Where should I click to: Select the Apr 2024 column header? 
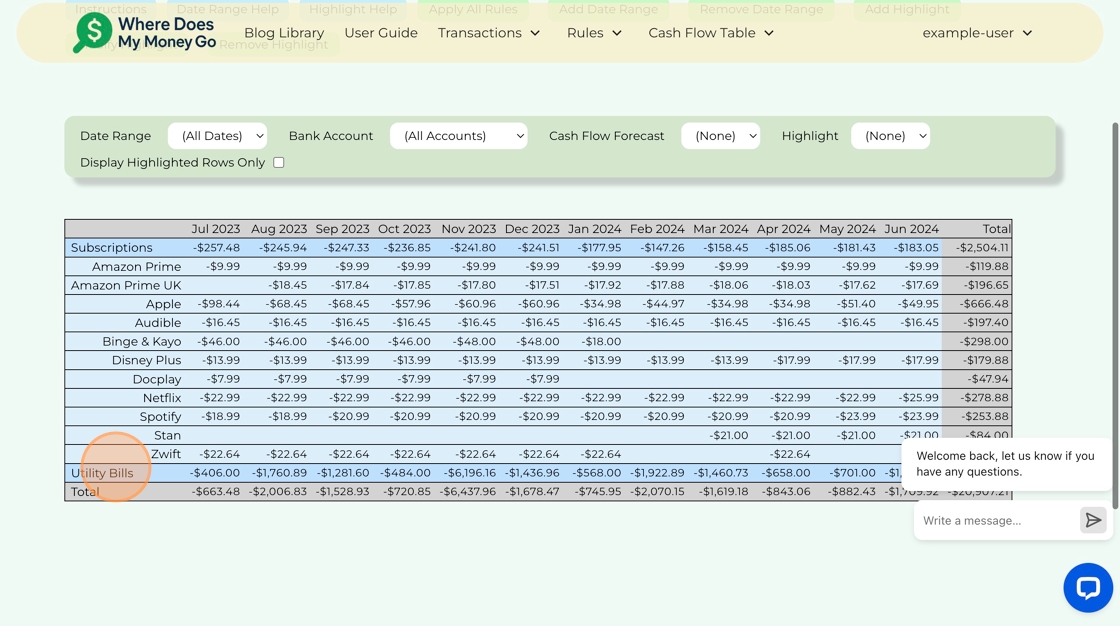coord(784,229)
